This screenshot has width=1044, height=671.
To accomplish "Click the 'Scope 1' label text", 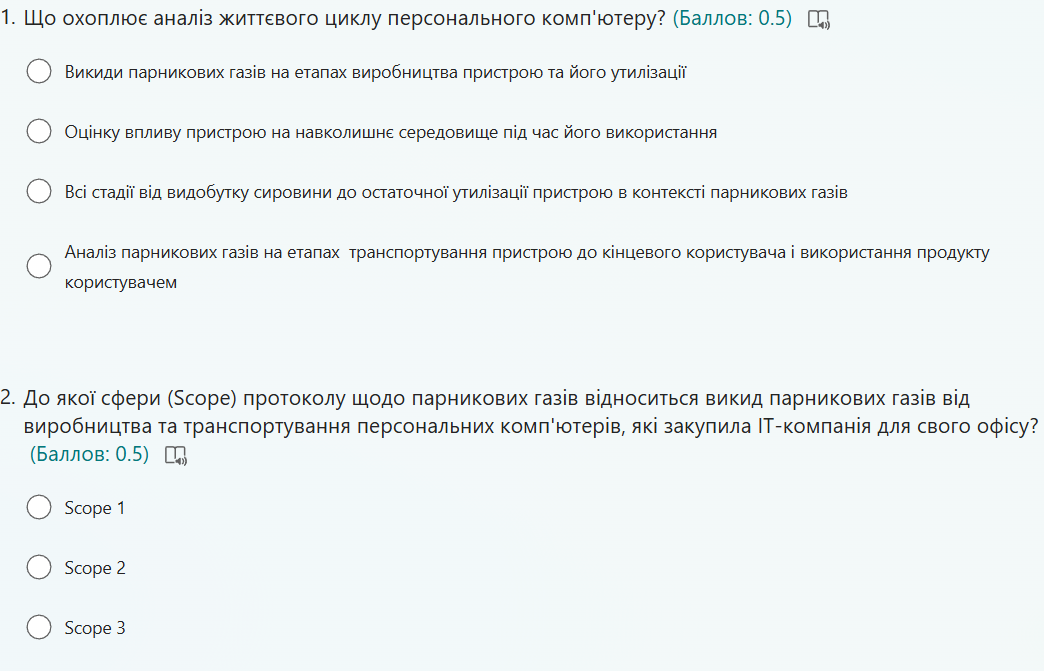I will click(95, 508).
